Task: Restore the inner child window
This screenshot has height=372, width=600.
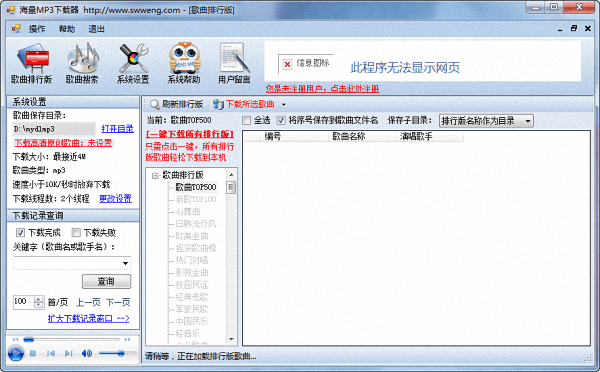Action: click(x=574, y=28)
